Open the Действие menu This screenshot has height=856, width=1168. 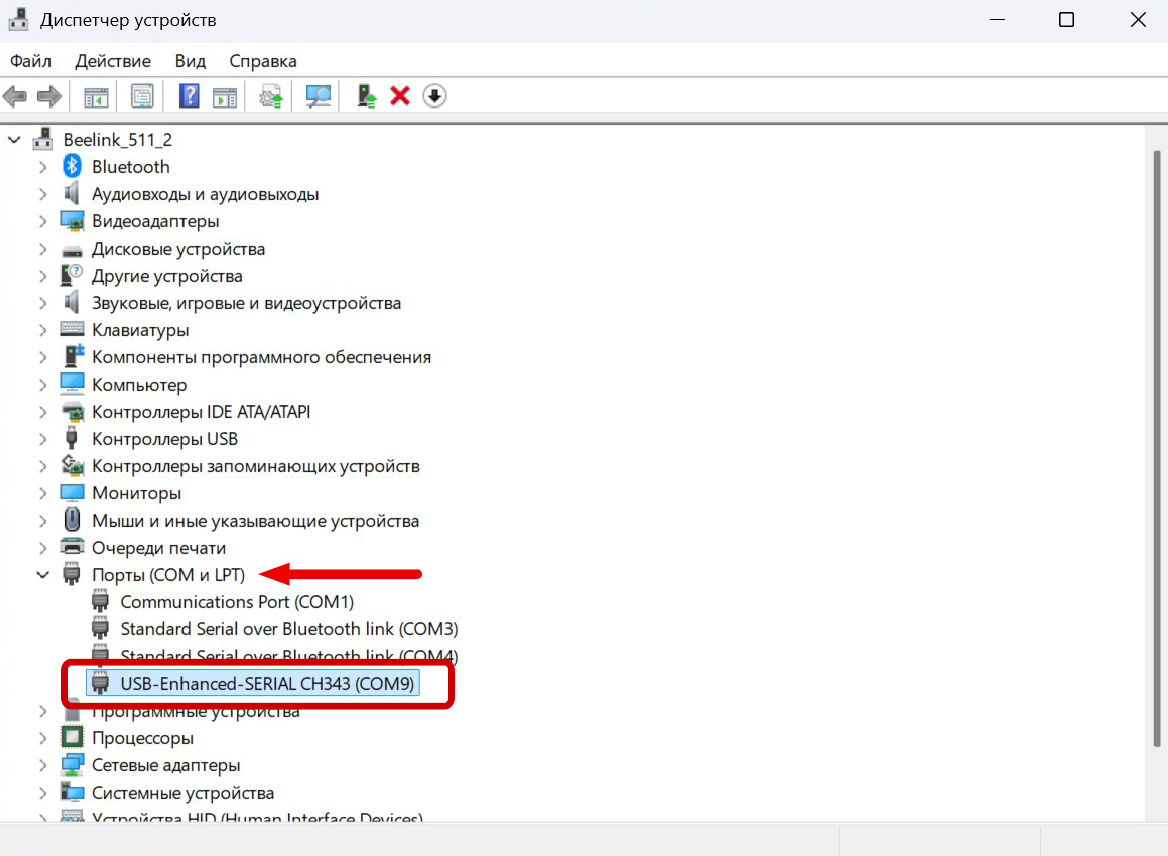113,61
